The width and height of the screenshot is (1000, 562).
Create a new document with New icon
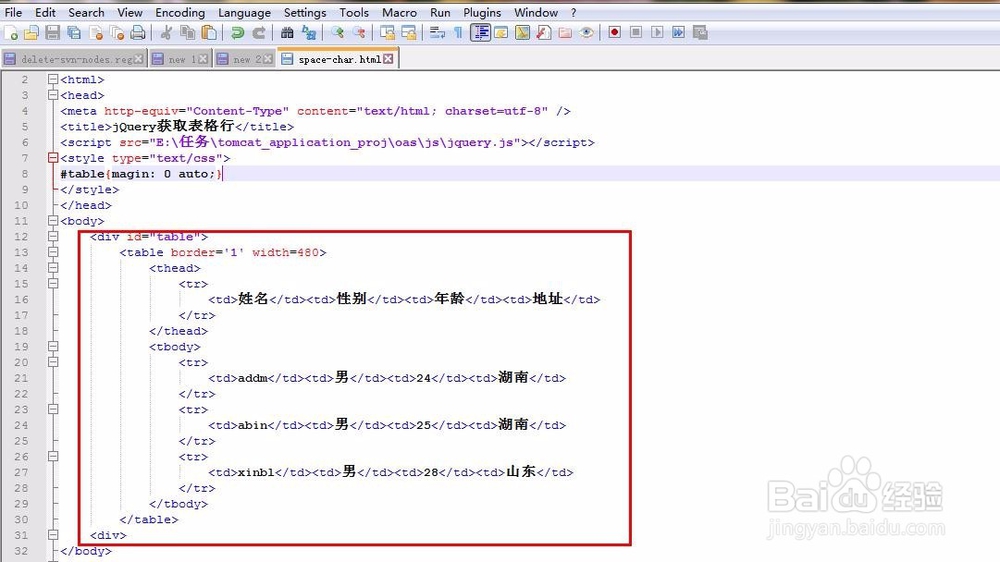(11, 33)
